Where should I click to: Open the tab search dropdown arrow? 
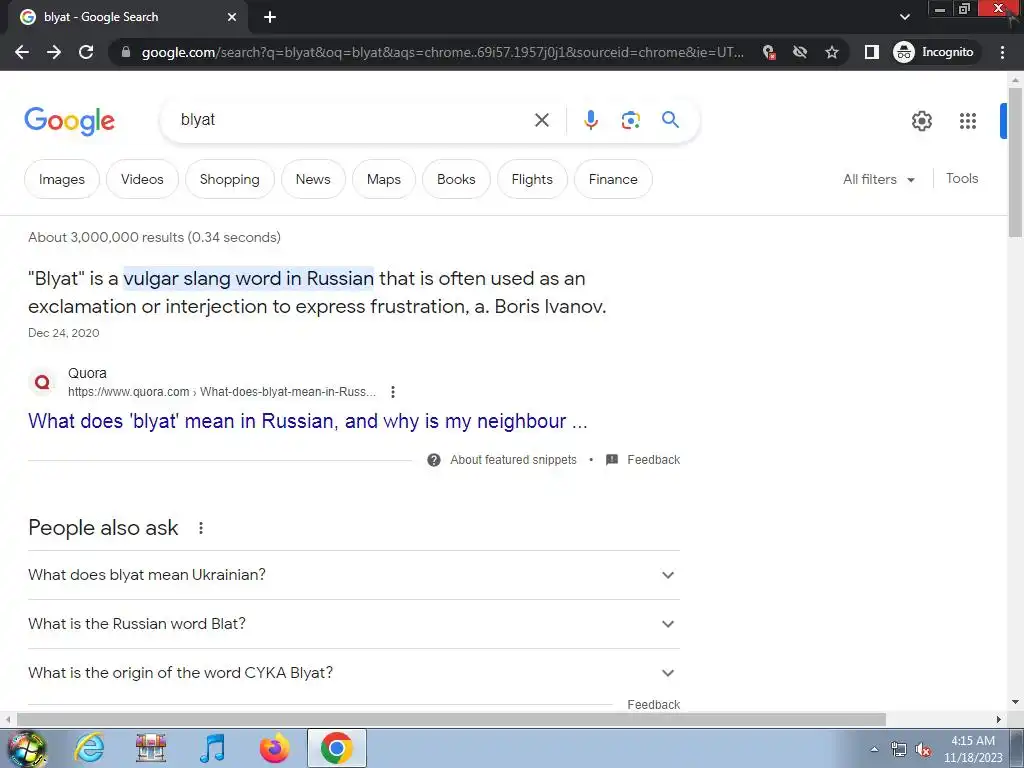point(904,17)
